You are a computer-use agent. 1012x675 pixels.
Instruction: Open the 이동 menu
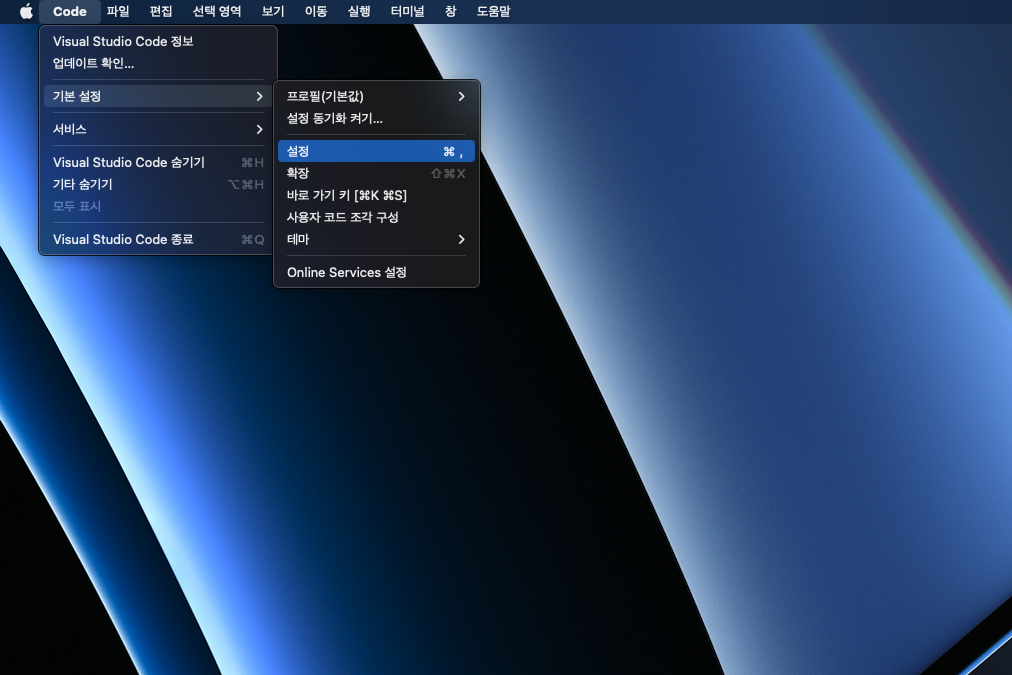(316, 12)
